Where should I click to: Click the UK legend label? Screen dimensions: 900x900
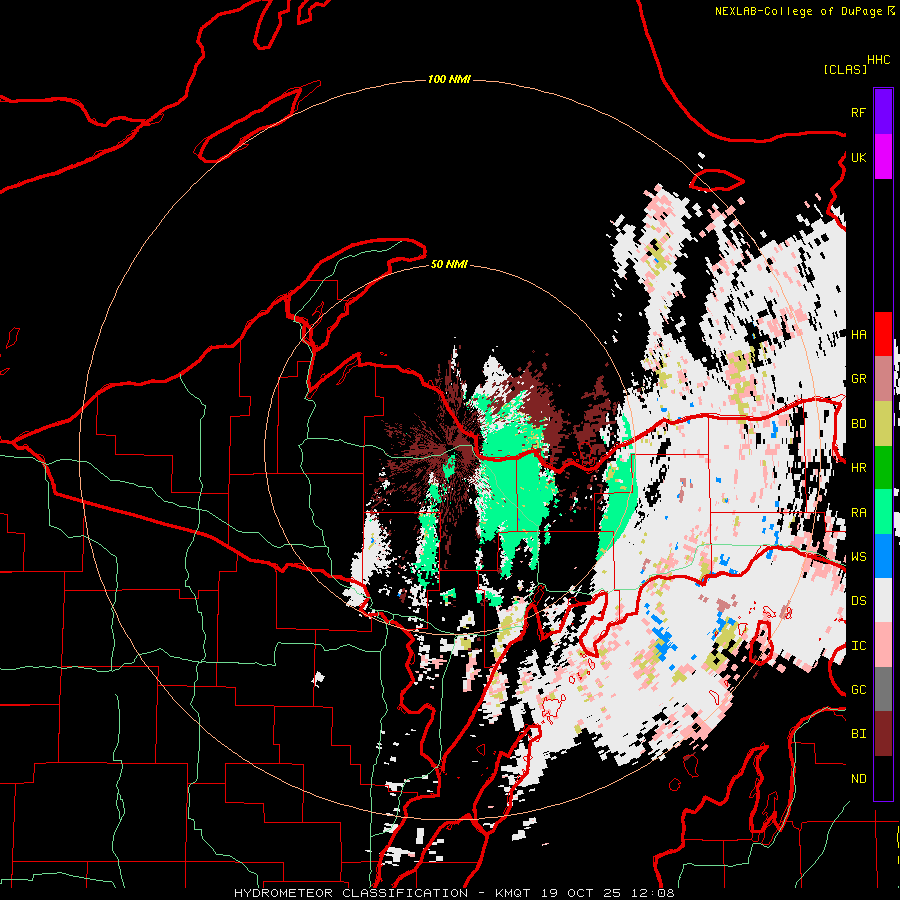click(858, 158)
